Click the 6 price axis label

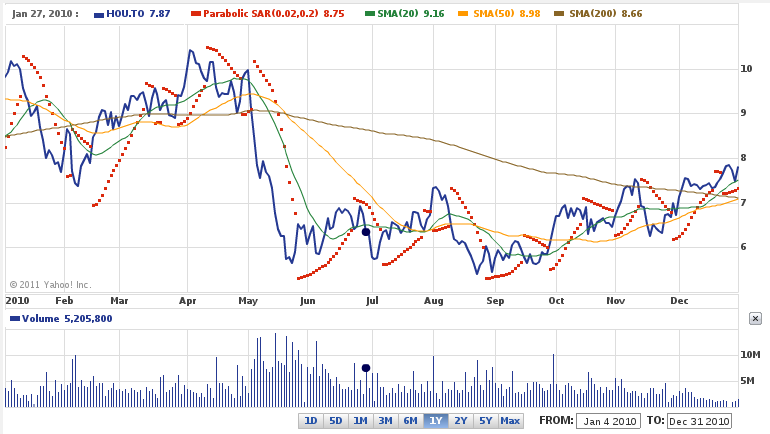743,247
